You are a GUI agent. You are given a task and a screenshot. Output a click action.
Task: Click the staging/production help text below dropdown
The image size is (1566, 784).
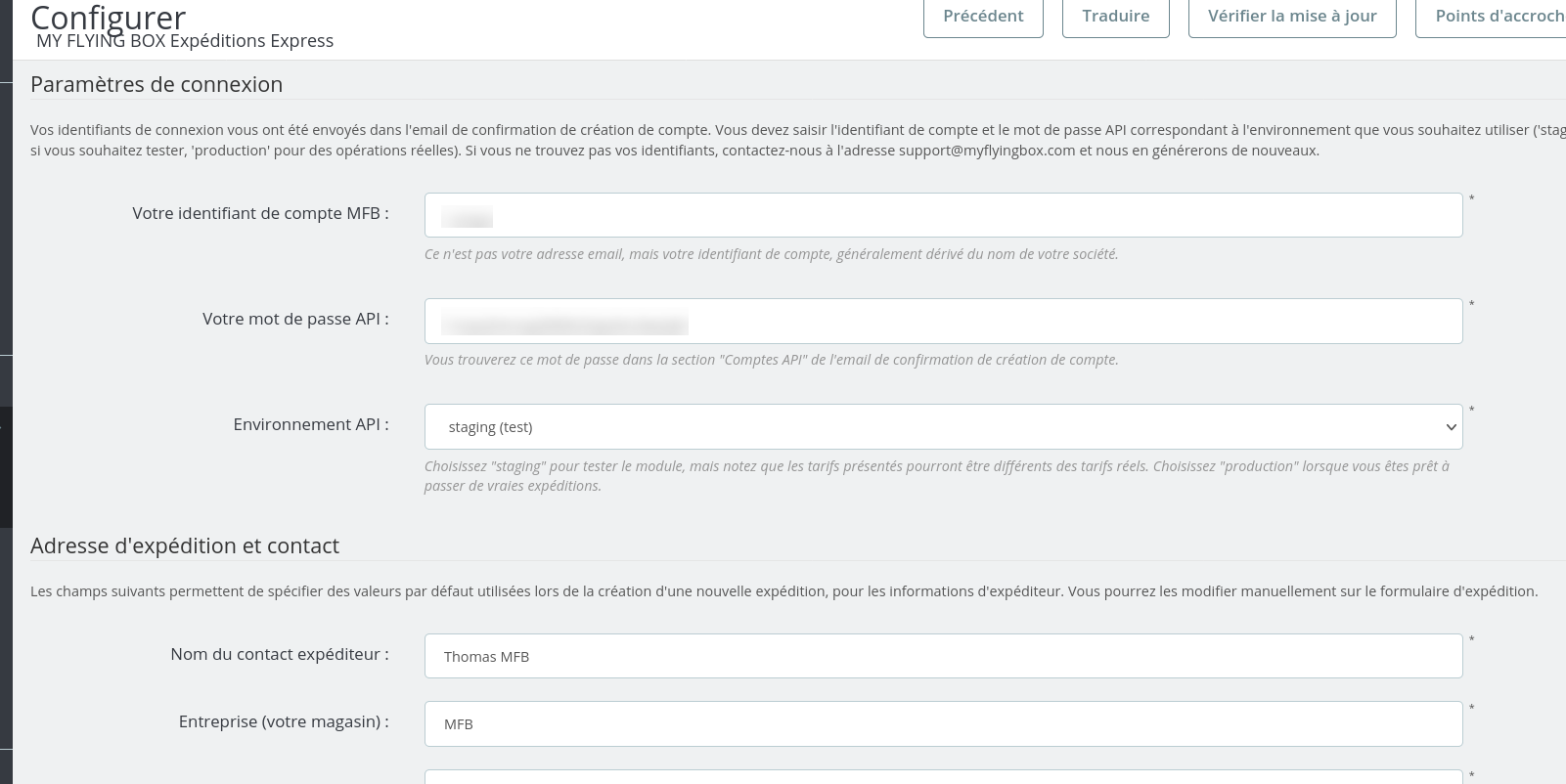(x=937, y=476)
